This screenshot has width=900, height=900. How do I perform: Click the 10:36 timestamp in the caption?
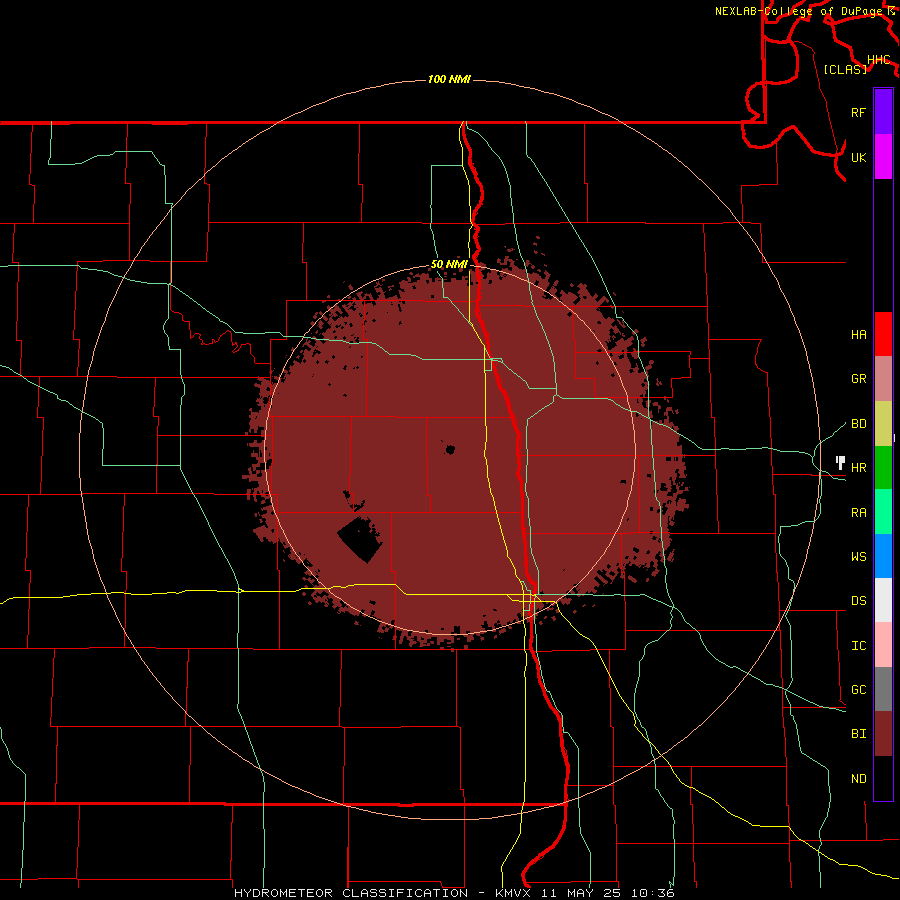[652, 893]
